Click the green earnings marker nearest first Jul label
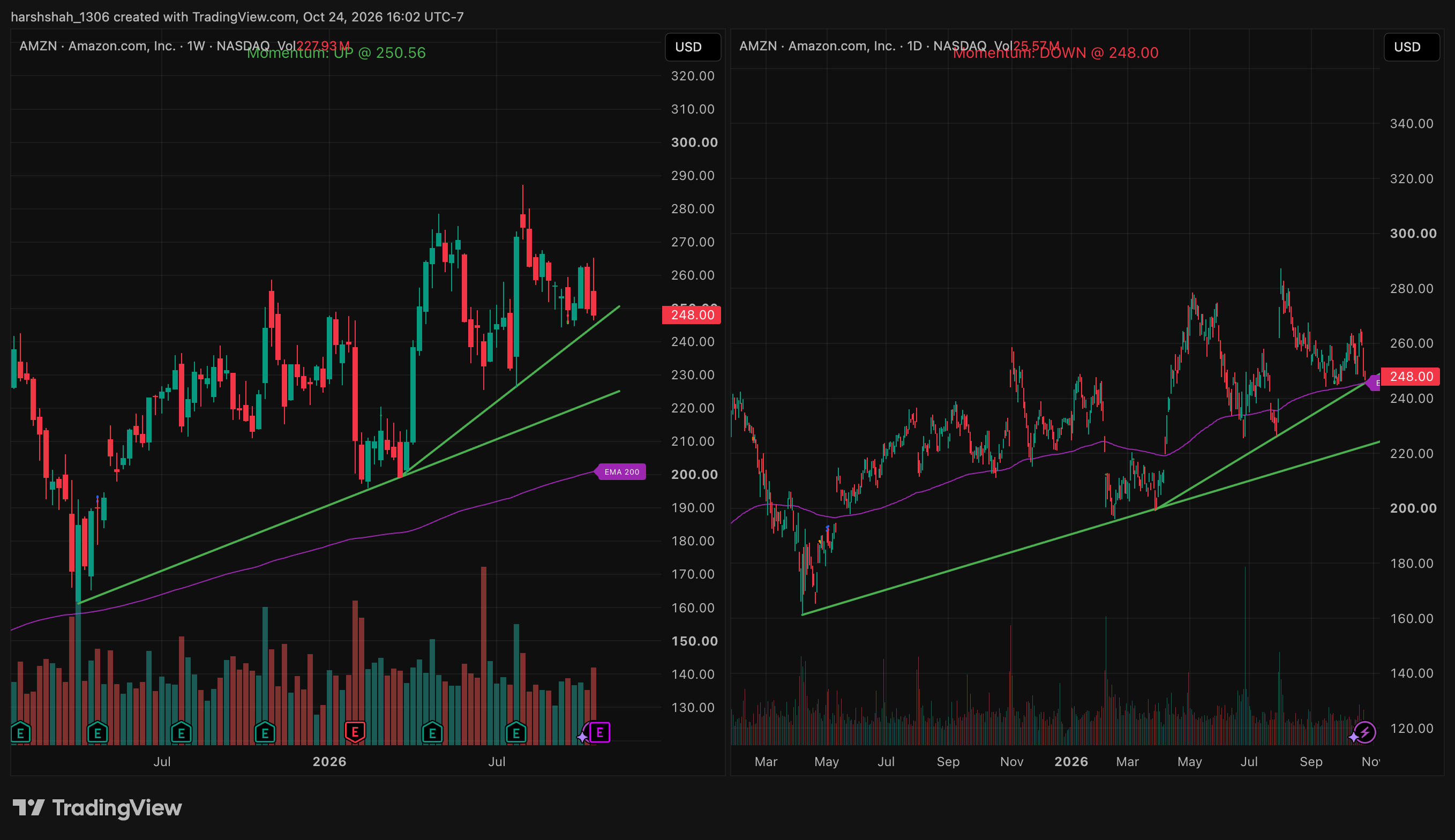Viewport: 1455px width, 840px height. click(x=181, y=733)
